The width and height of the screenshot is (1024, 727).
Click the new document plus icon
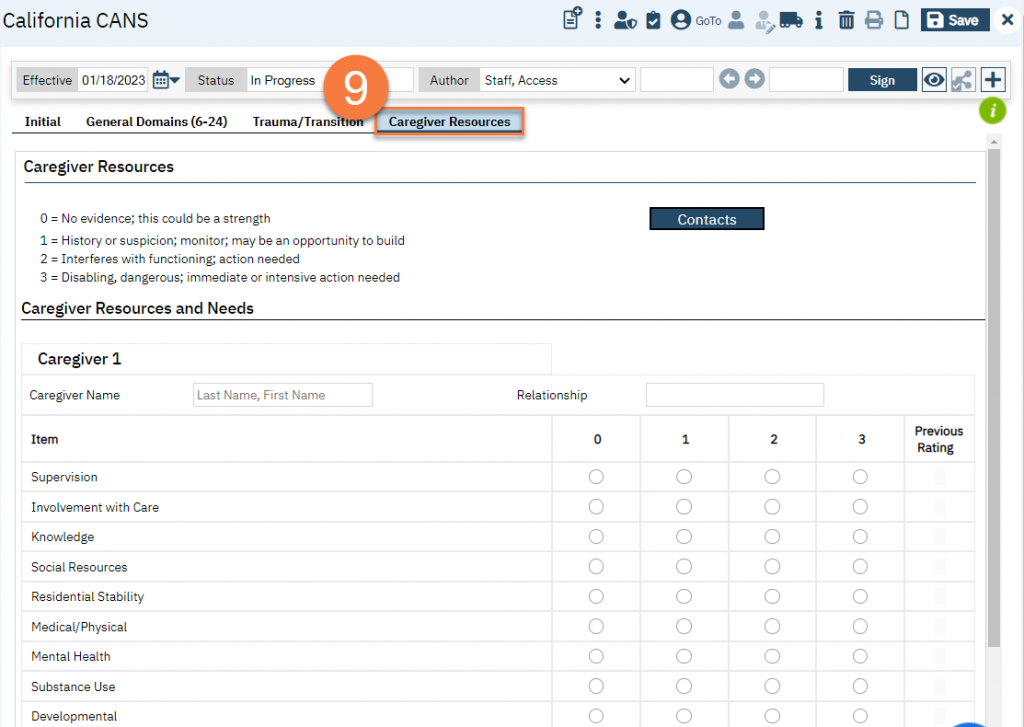point(572,19)
